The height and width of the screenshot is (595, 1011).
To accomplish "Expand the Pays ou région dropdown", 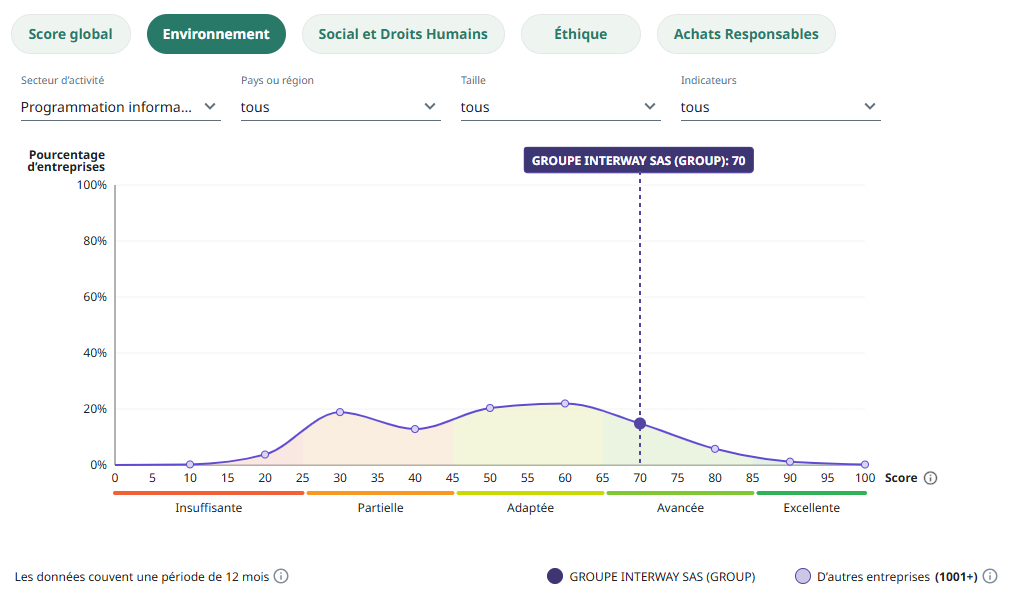I will pos(340,107).
